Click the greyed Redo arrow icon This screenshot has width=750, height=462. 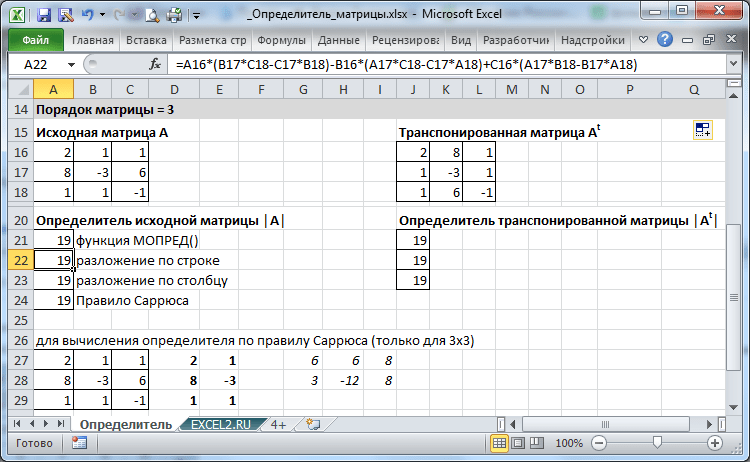pos(119,15)
